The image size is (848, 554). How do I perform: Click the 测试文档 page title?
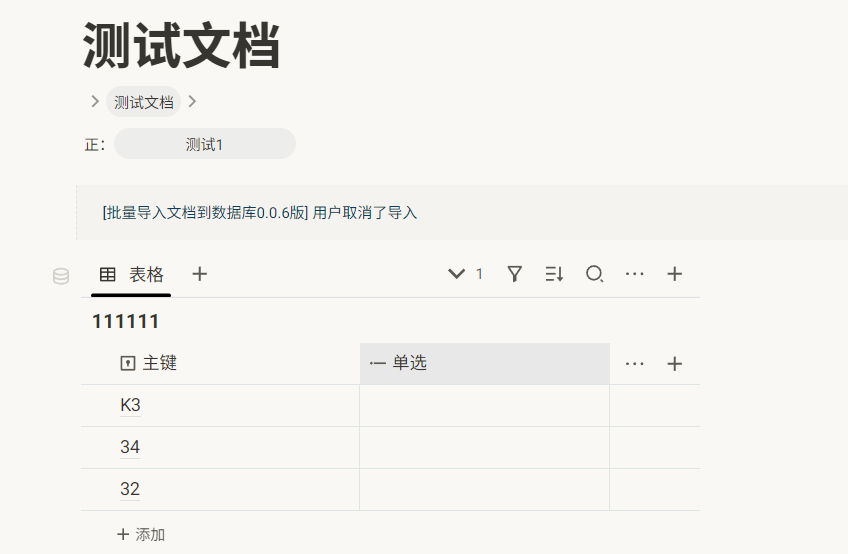182,46
